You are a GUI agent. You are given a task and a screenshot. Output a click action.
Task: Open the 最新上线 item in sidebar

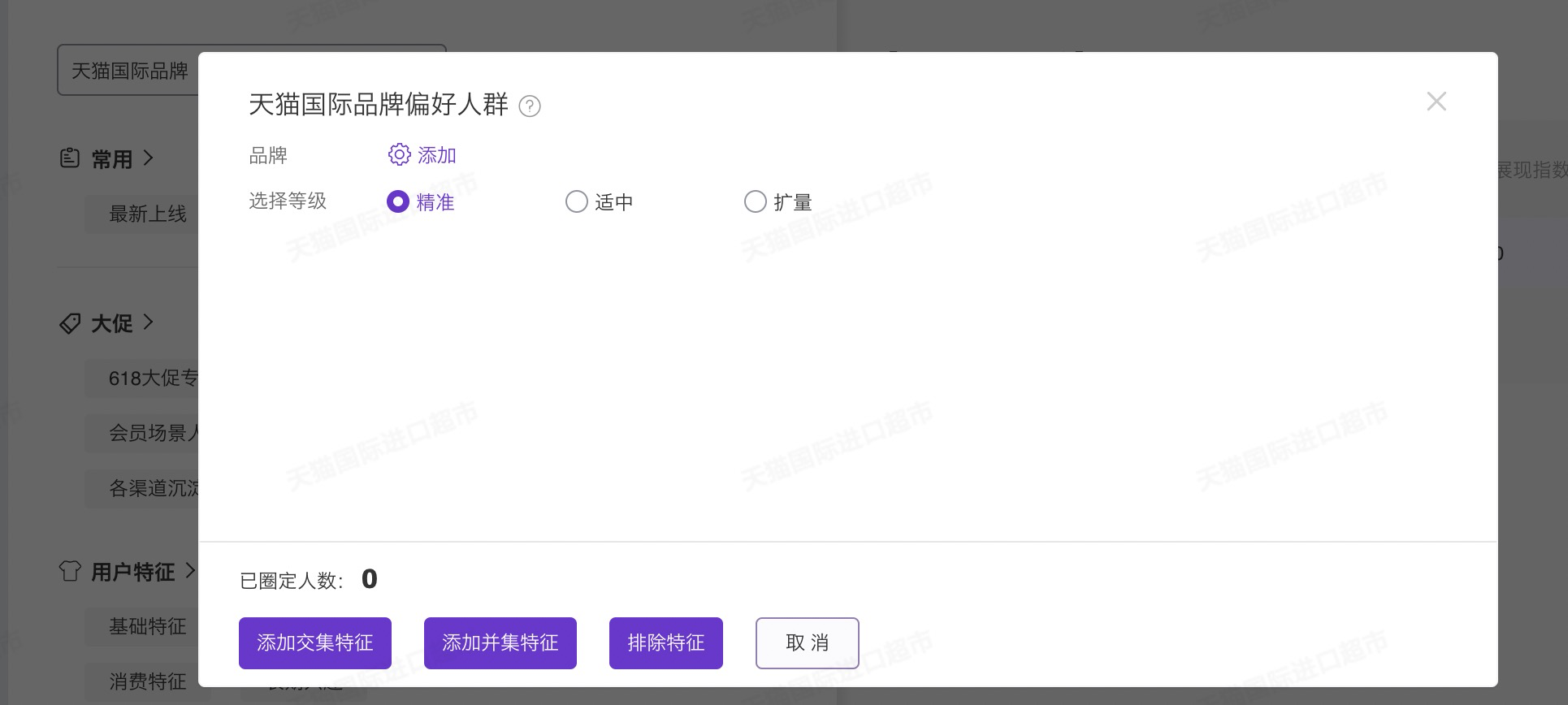pyautogui.click(x=142, y=214)
